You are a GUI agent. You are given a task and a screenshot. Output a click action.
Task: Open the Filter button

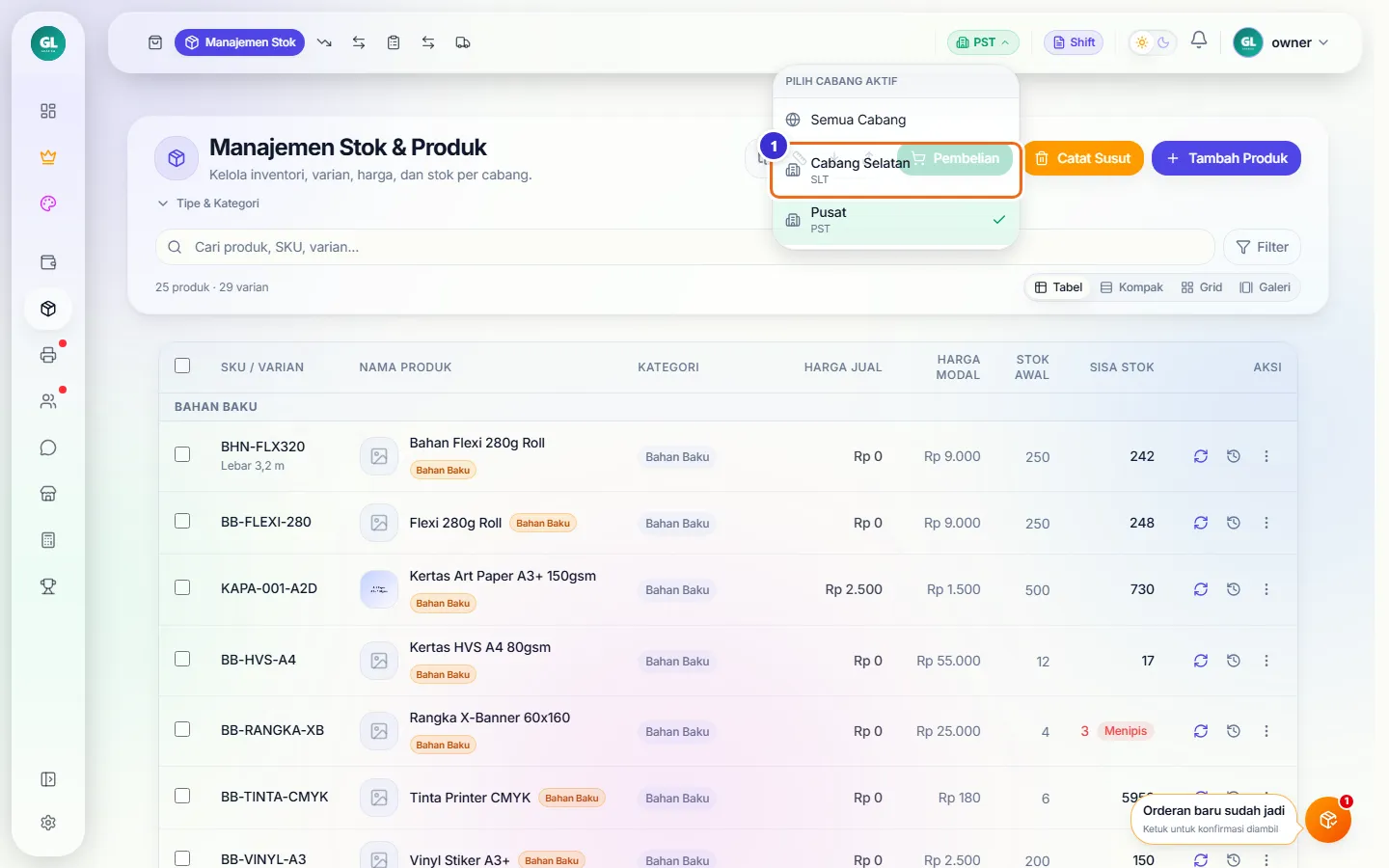[x=1262, y=247]
